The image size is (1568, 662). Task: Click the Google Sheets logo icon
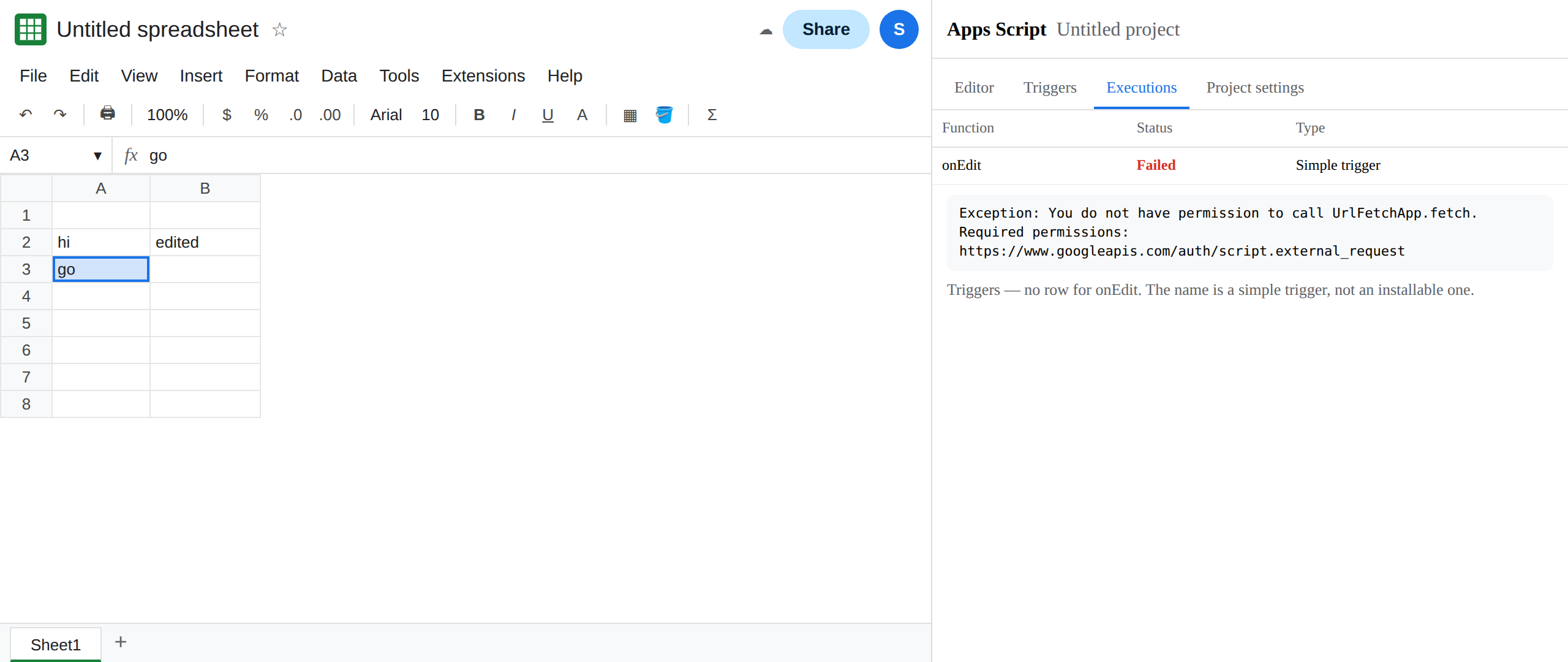pyautogui.click(x=31, y=29)
